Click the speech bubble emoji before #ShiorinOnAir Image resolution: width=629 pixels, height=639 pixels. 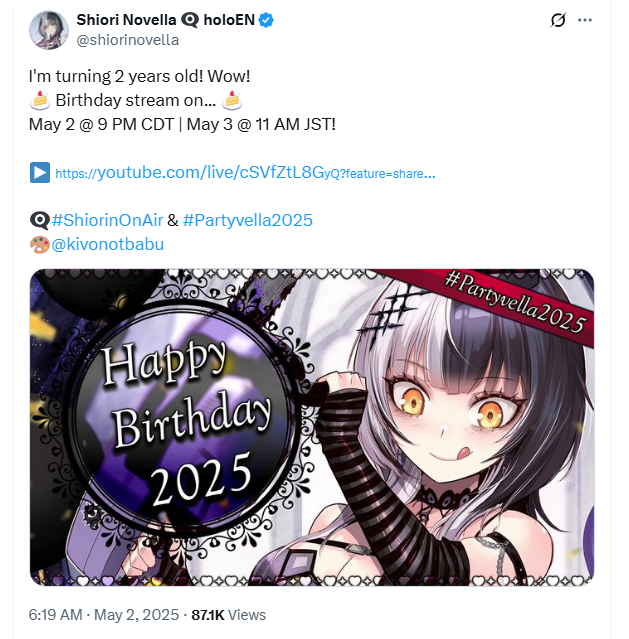40,220
